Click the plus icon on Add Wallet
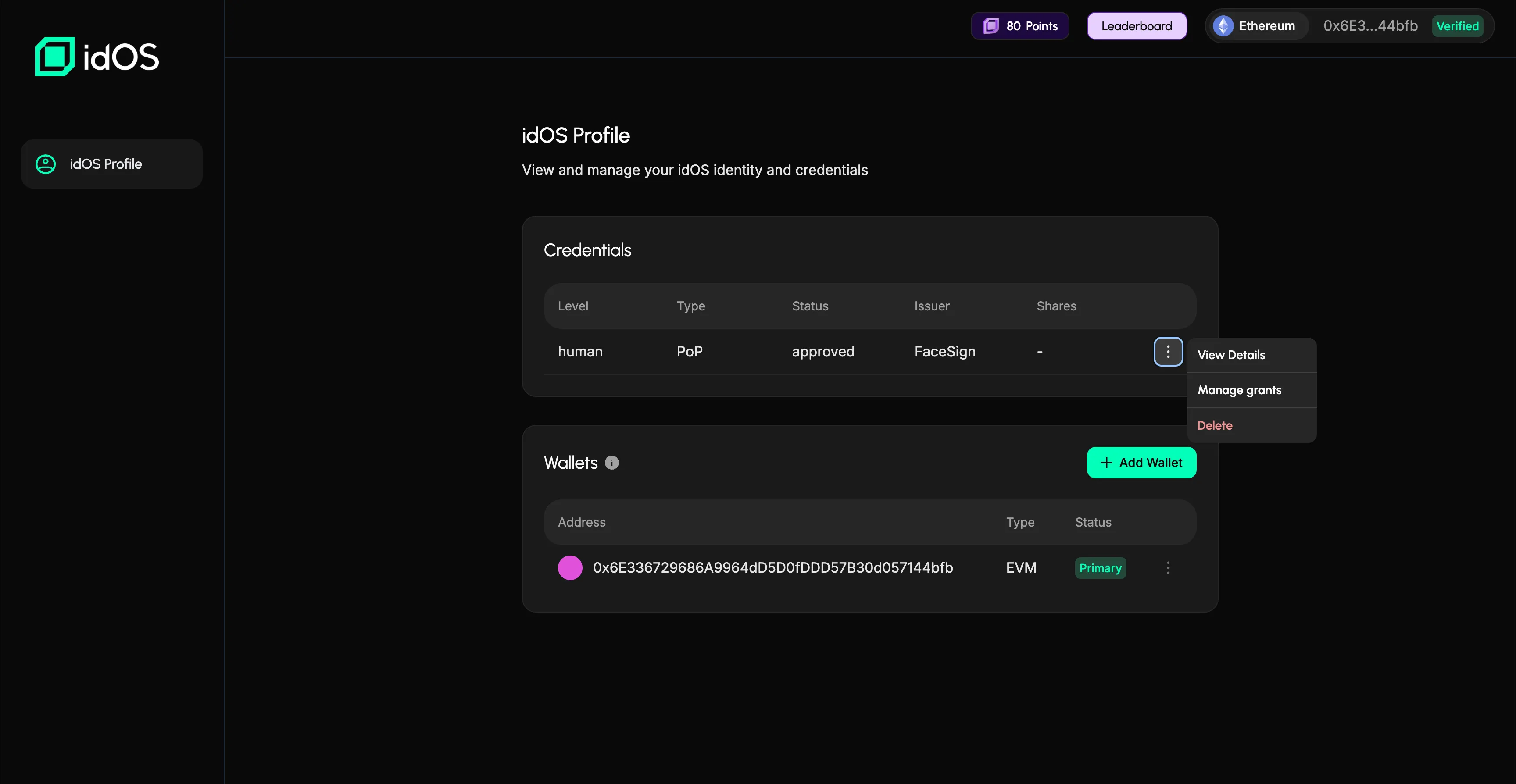This screenshot has width=1516, height=784. pos(1106,463)
